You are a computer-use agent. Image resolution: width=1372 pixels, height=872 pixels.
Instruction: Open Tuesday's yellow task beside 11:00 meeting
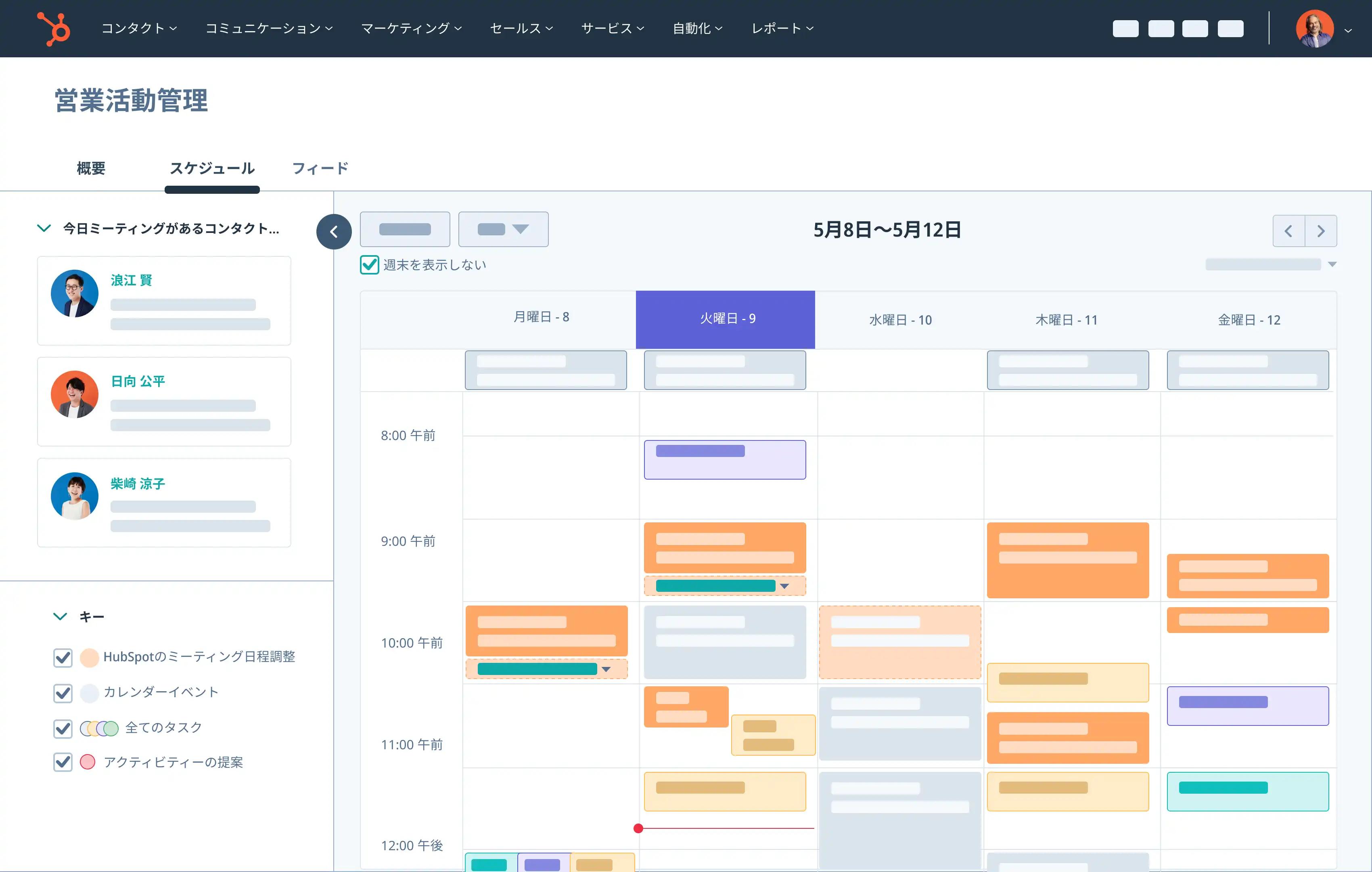[773, 735]
